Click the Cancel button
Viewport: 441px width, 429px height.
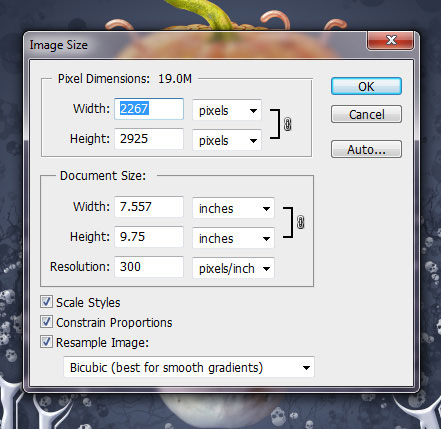click(366, 114)
